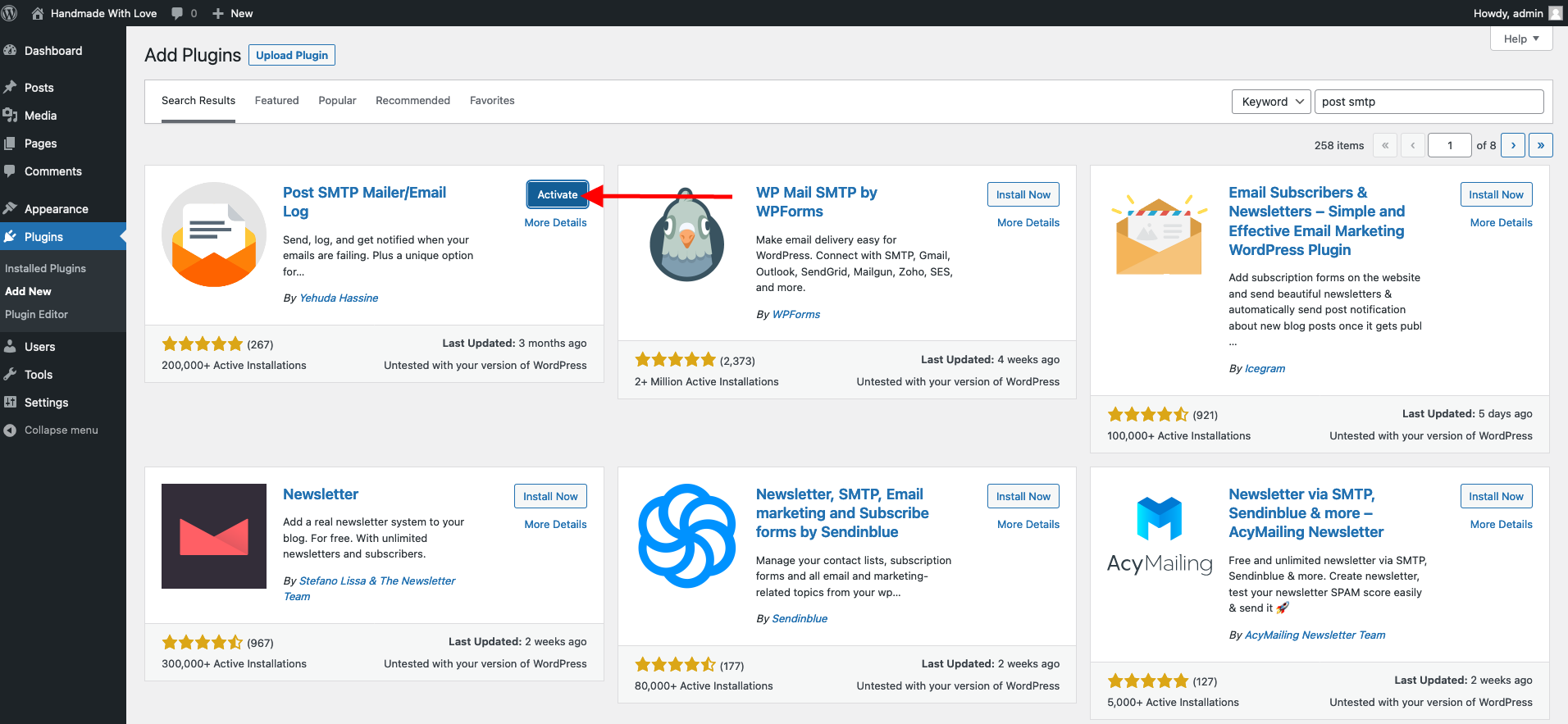Click the Pages icon in sidebar
The image size is (1568, 724).
pyautogui.click(x=10, y=143)
